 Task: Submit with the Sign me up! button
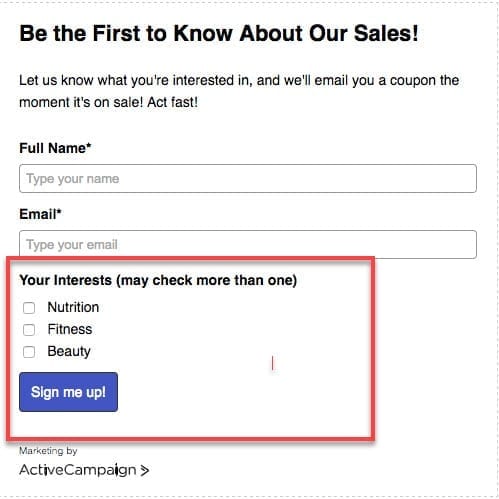coord(68,392)
